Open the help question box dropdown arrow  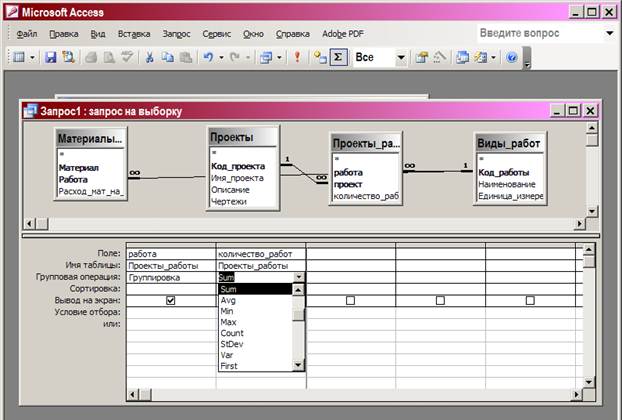pyautogui.click(x=610, y=33)
